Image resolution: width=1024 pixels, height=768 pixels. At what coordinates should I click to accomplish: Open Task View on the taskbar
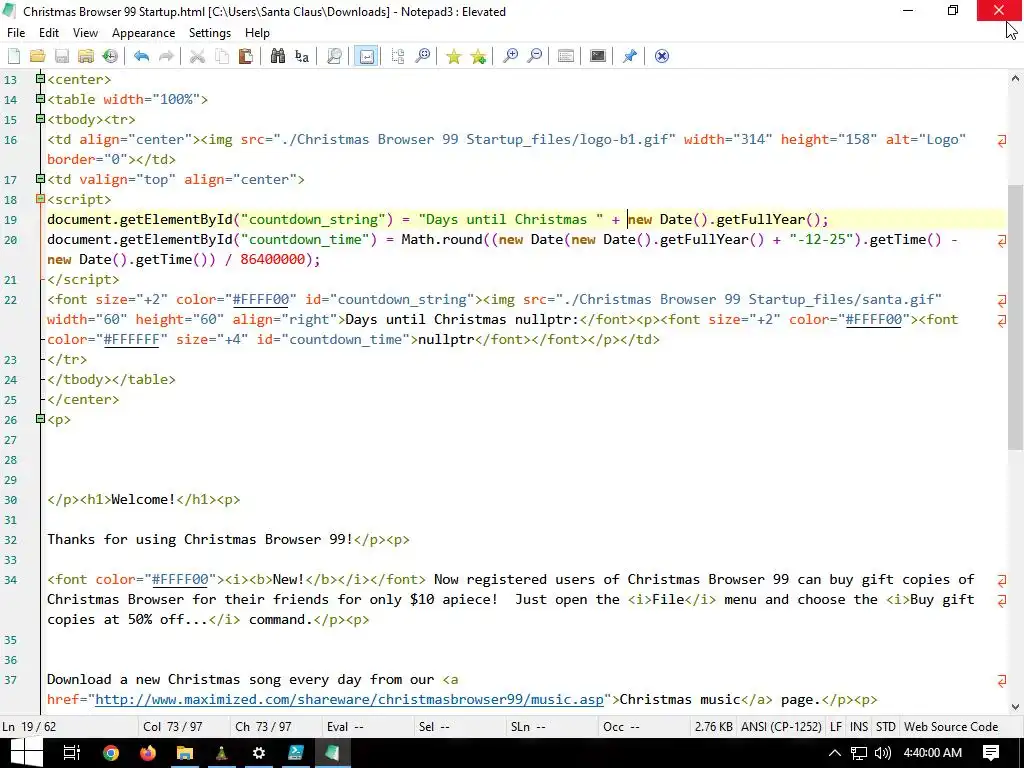[x=71, y=753]
